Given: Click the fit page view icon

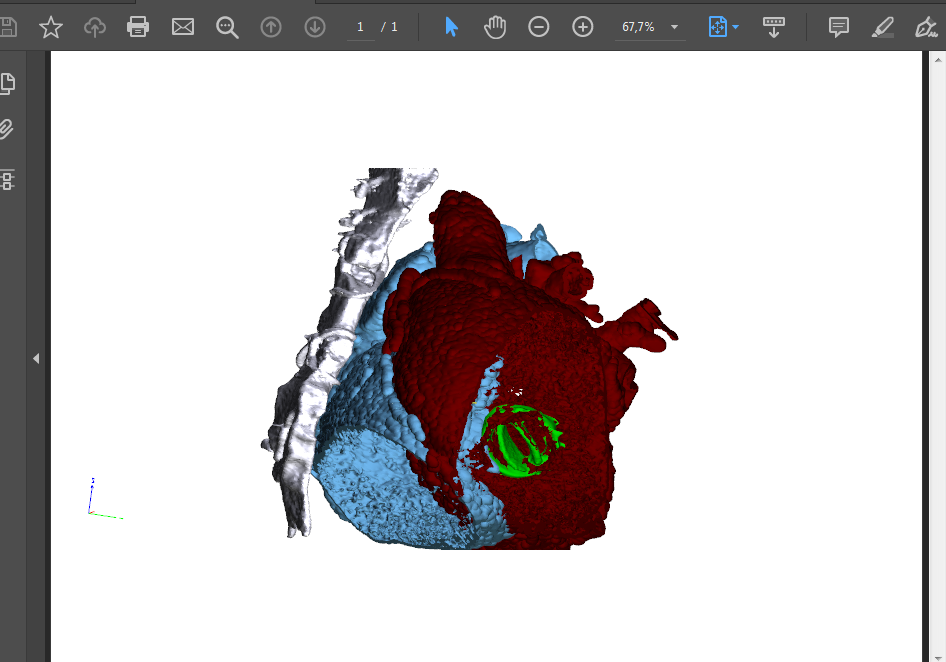Looking at the screenshot, I should pos(717,27).
